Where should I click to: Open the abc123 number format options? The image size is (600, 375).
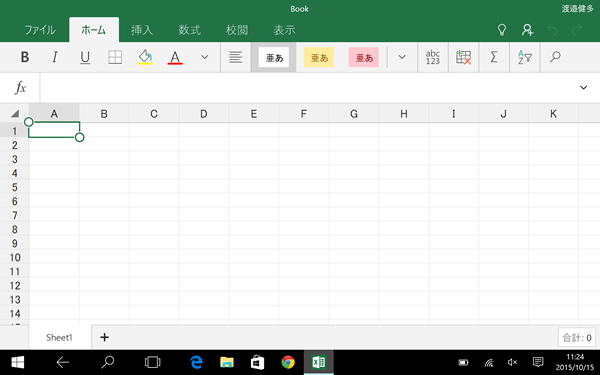(x=433, y=57)
